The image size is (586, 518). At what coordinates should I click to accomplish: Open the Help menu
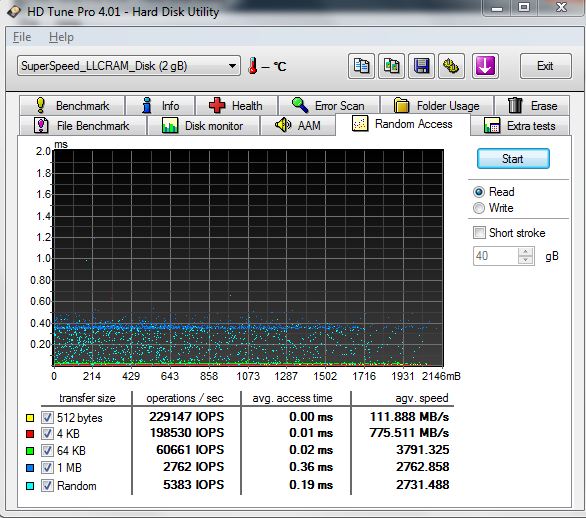pyautogui.click(x=61, y=37)
